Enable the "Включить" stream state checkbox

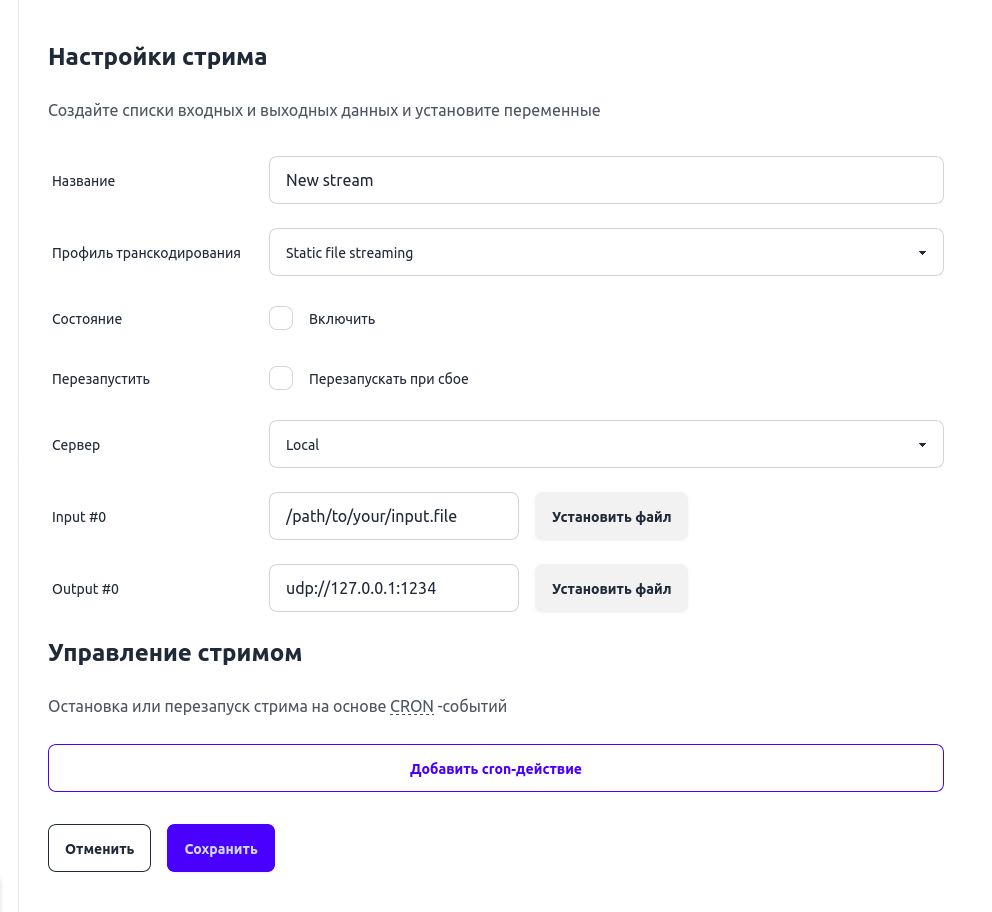tap(281, 318)
